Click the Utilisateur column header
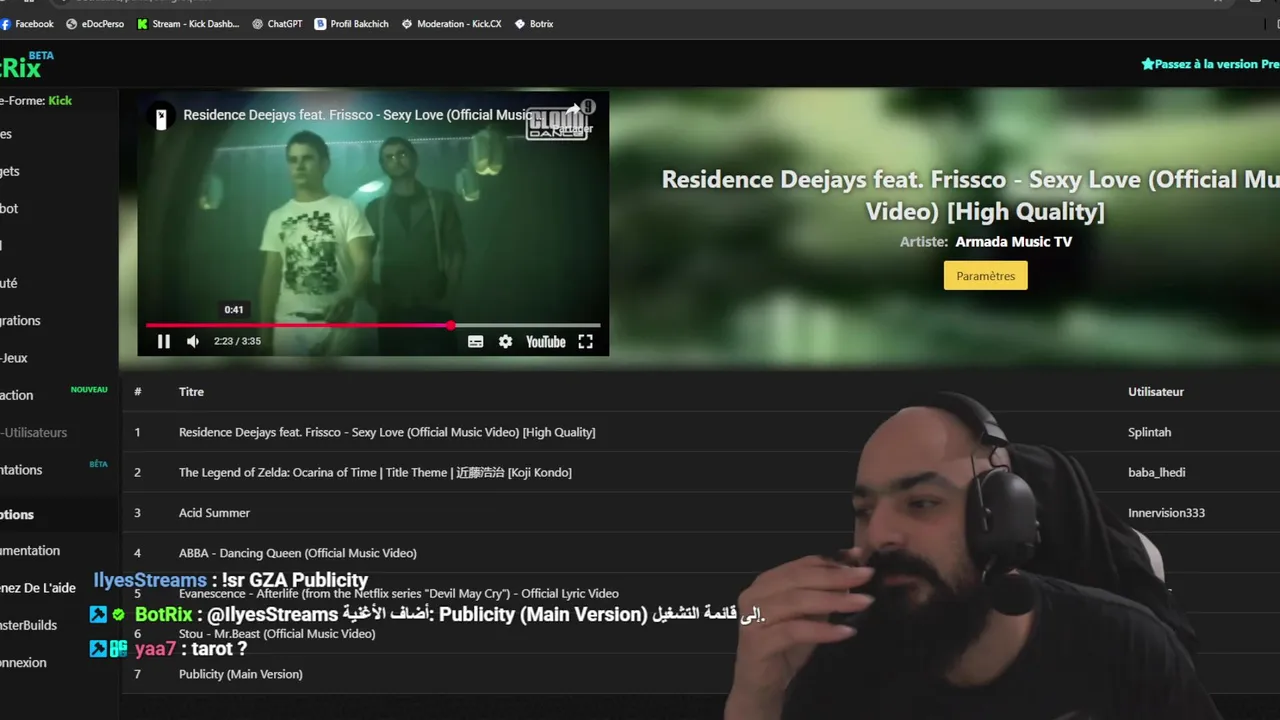 [1156, 392]
